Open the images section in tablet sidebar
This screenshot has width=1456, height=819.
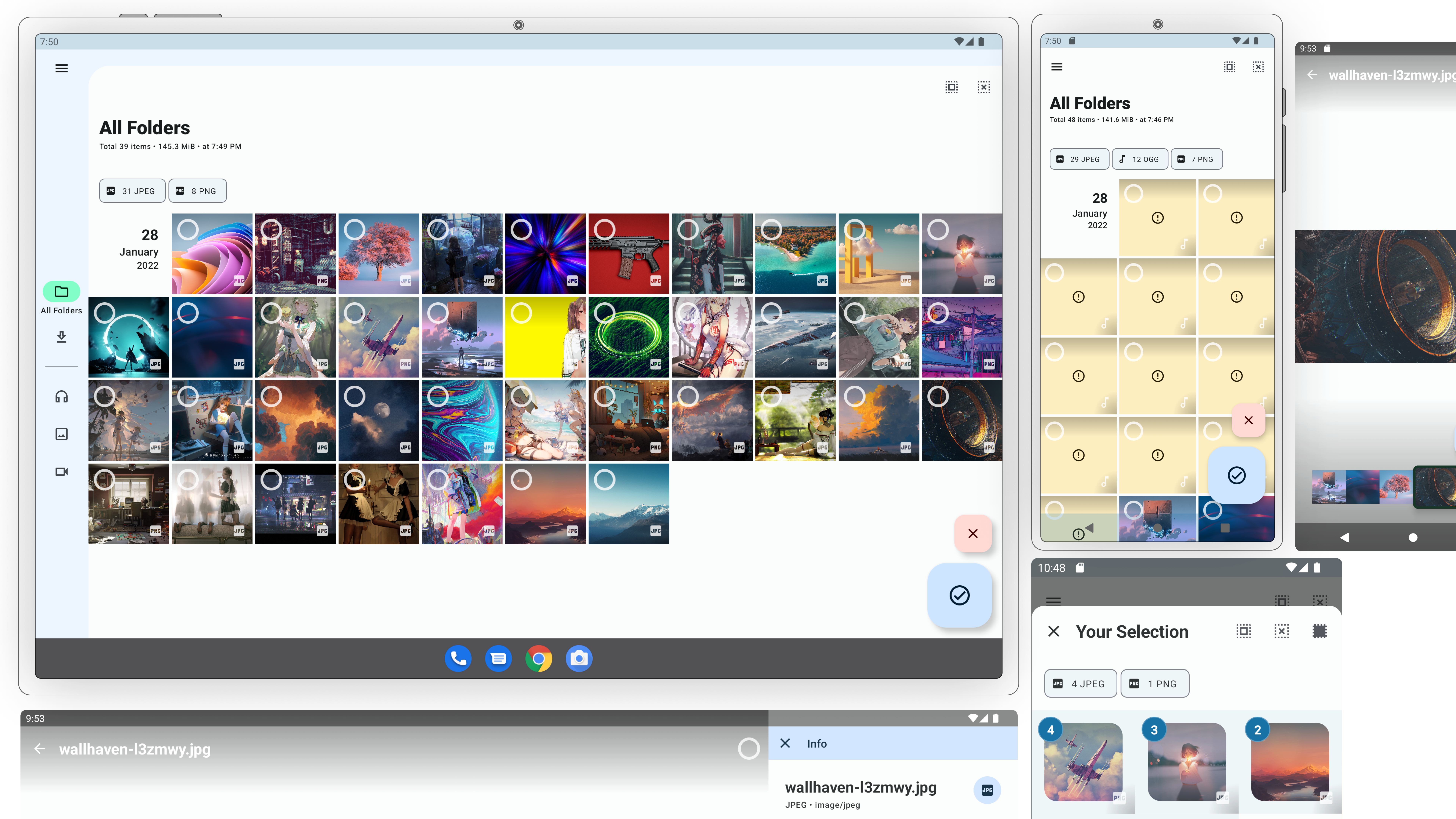pyautogui.click(x=62, y=434)
